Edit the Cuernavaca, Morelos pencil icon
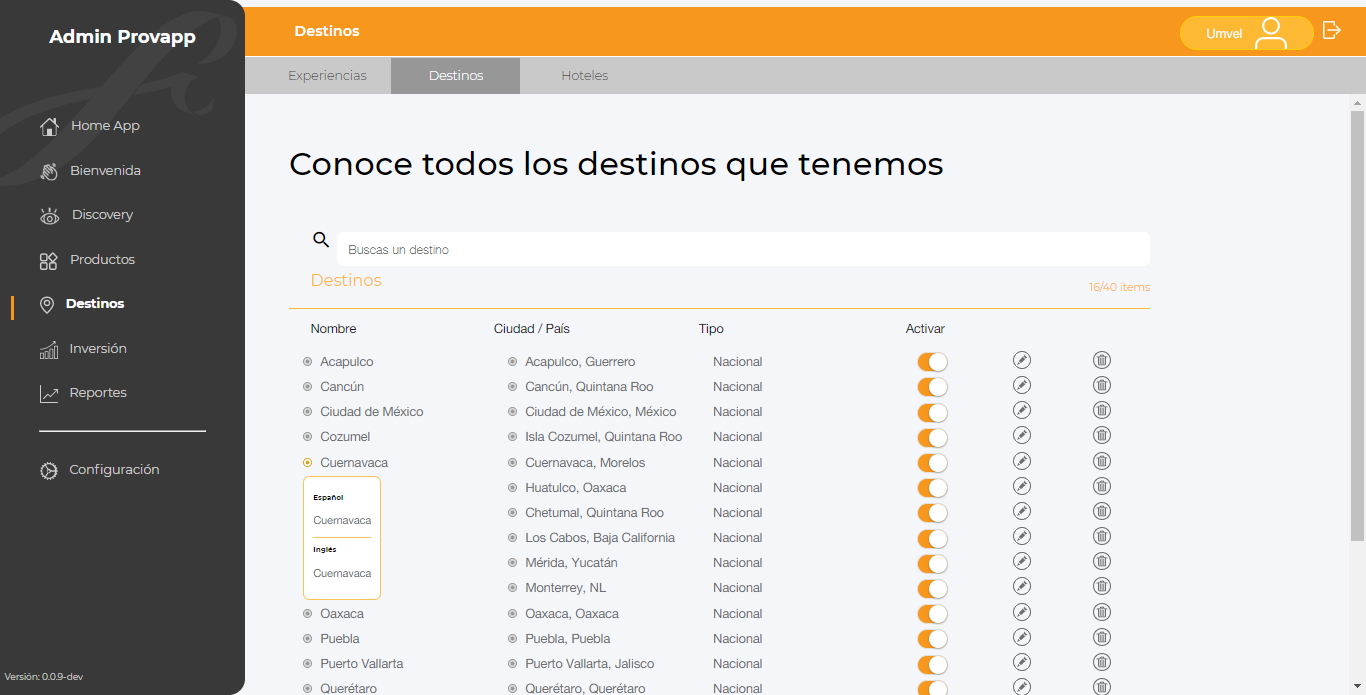This screenshot has height=695, width=1366. 1021,461
